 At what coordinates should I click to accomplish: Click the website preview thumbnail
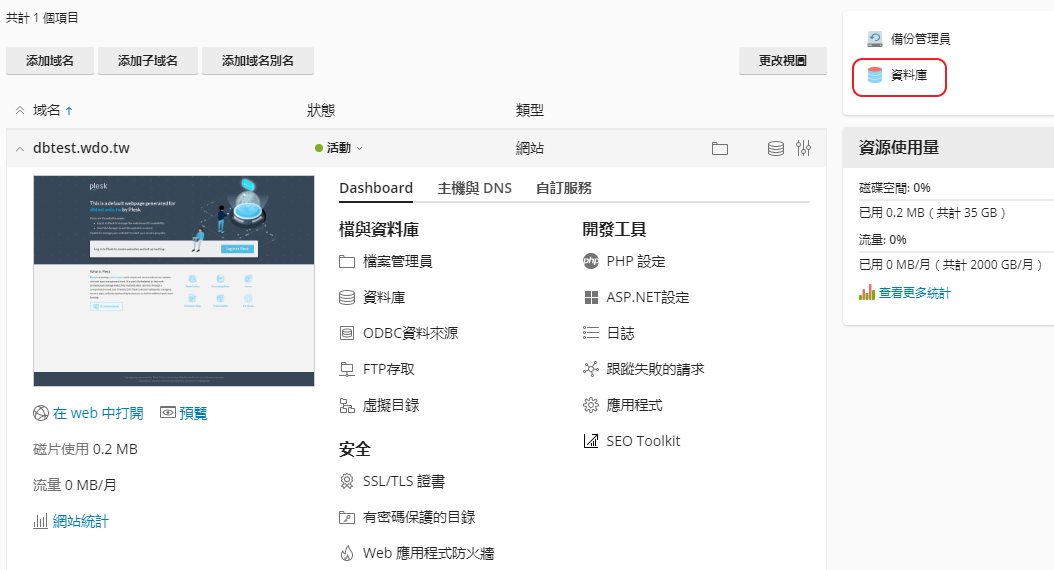point(174,280)
